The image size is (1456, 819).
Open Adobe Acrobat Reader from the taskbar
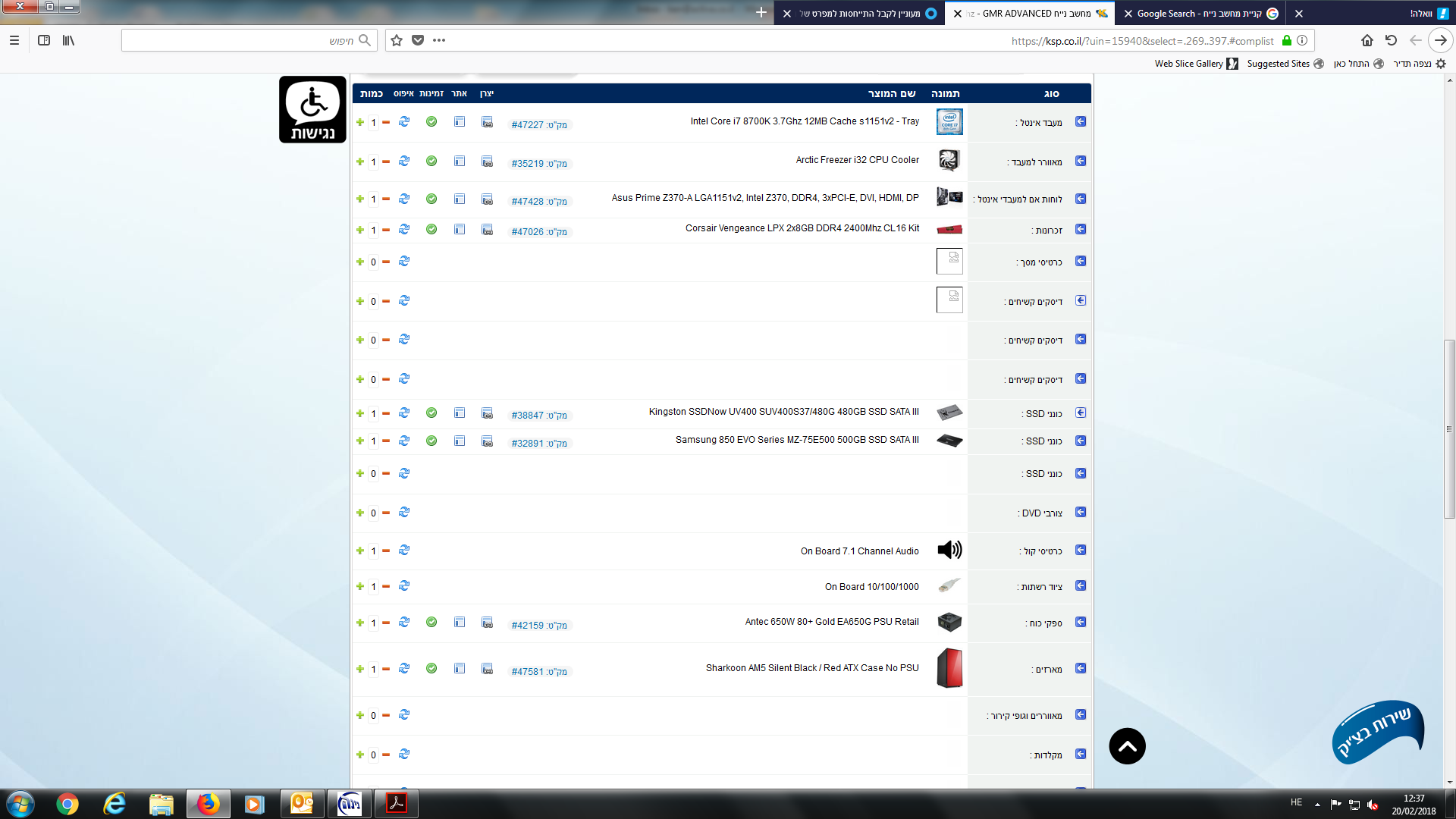[396, 804]
